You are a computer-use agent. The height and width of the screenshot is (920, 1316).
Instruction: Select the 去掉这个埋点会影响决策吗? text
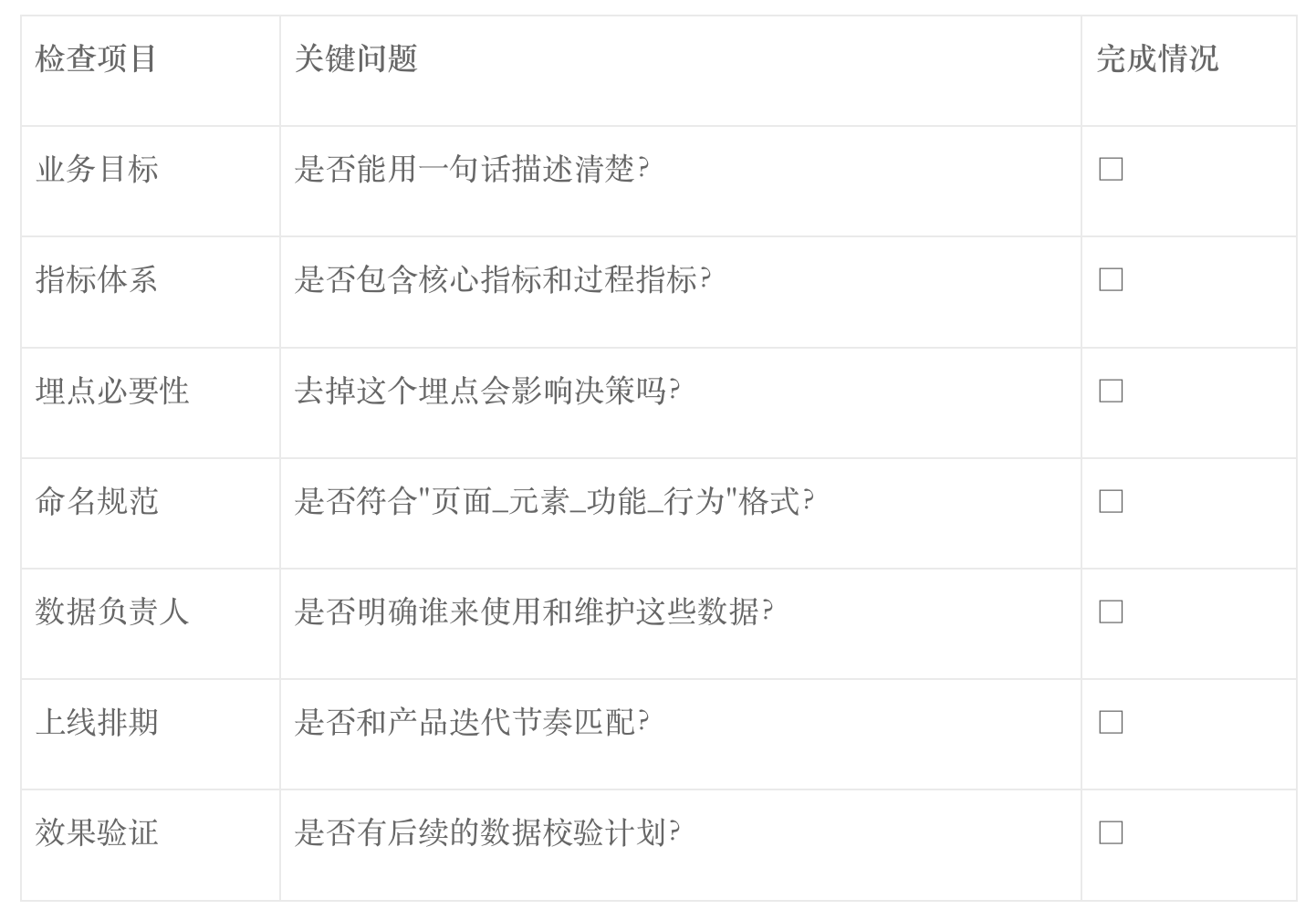tap(486, 392)
